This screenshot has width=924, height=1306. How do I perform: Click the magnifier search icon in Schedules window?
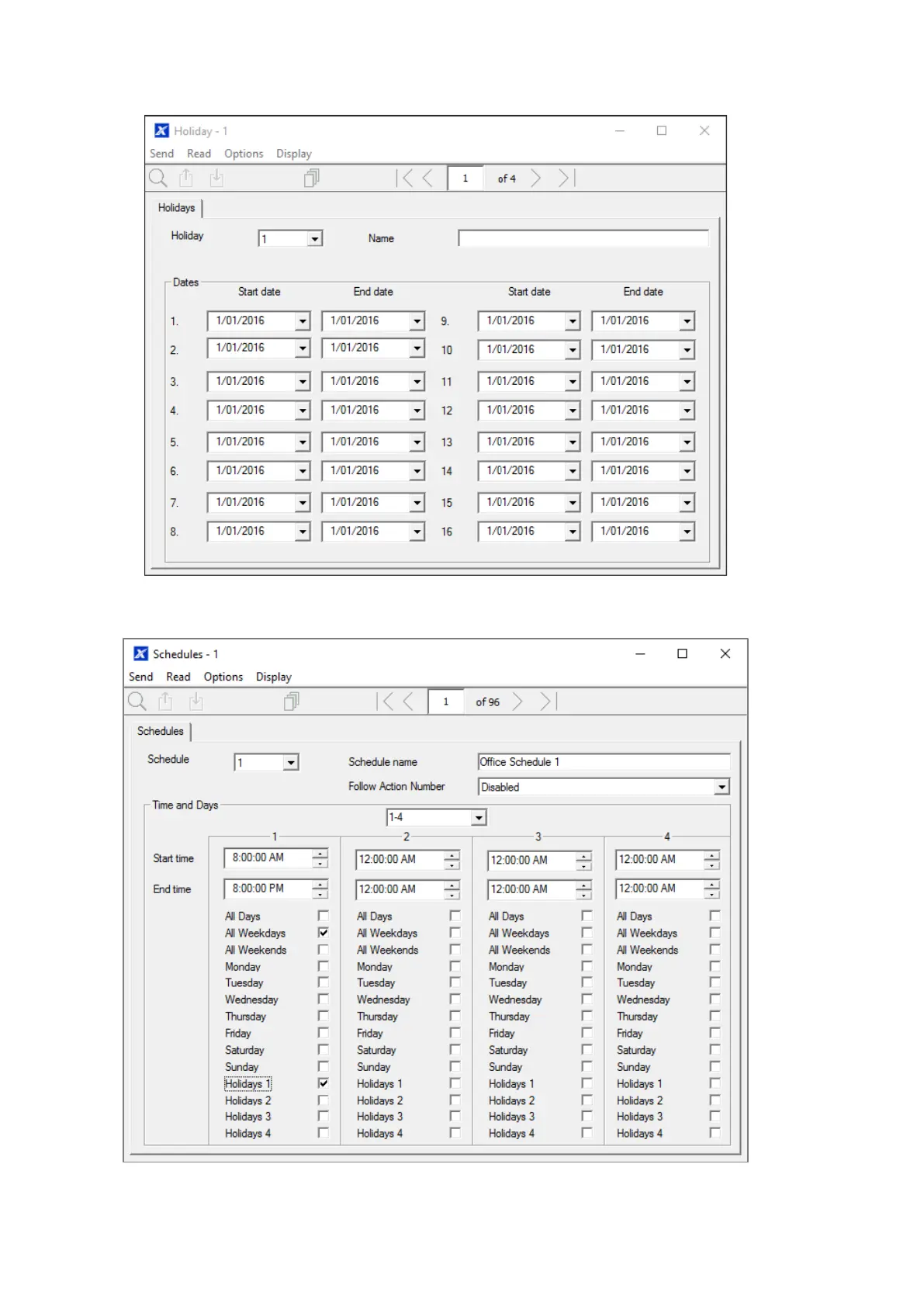[x=137, y=701]
